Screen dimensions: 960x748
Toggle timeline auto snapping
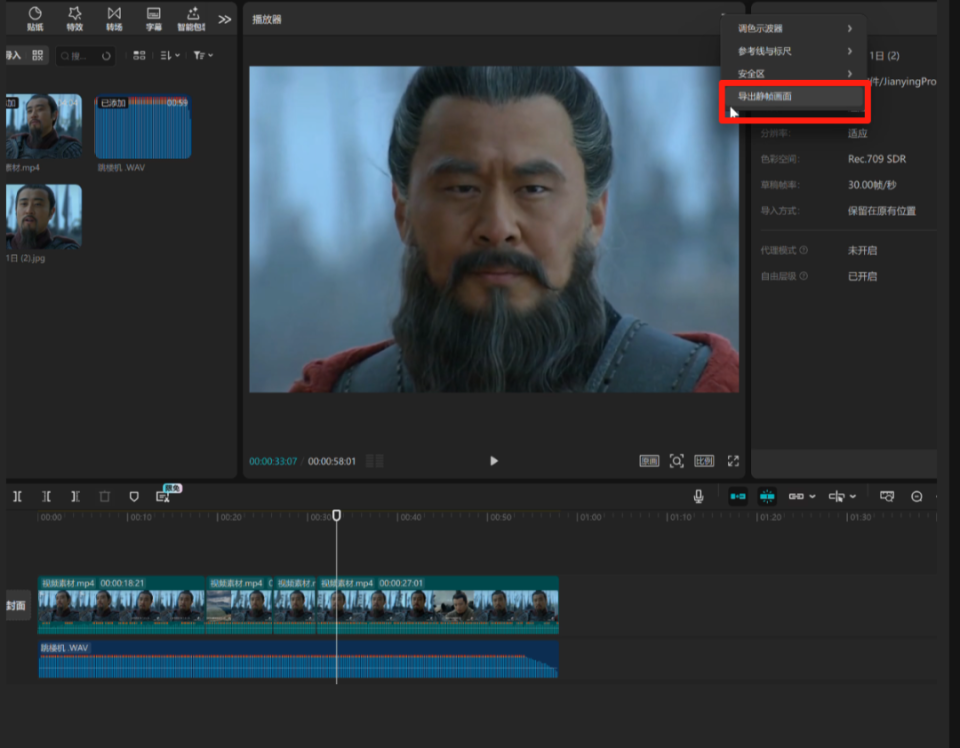pos(767,496)
